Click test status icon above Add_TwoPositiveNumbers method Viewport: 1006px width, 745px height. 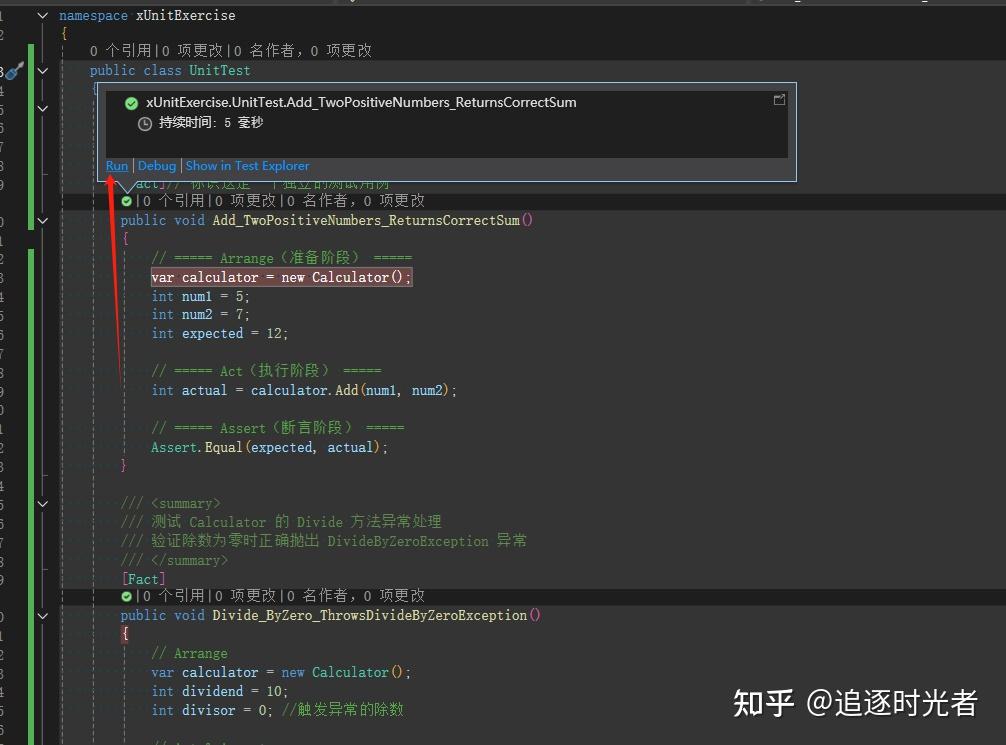(125, 200)
